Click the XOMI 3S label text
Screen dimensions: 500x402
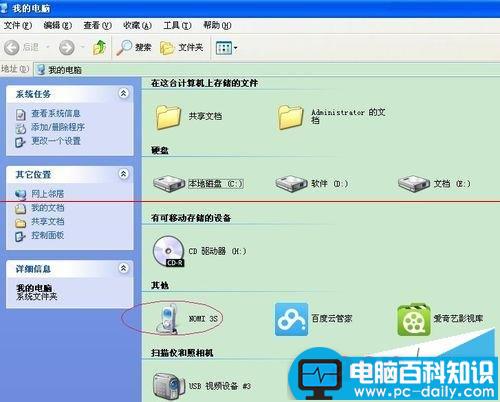pyautogui.click(x=203, y=319)
